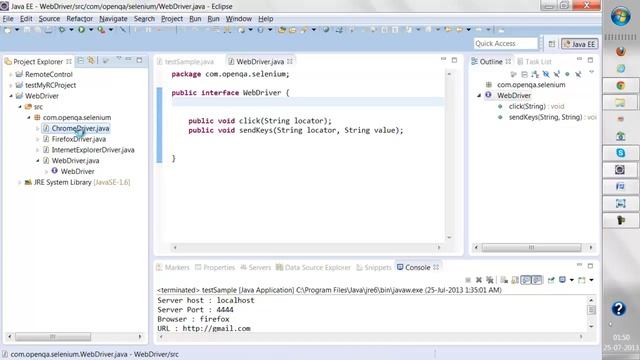Collapse the WebDriver project node
This screenshot has height=360, width=640.
tap(11, 96)
